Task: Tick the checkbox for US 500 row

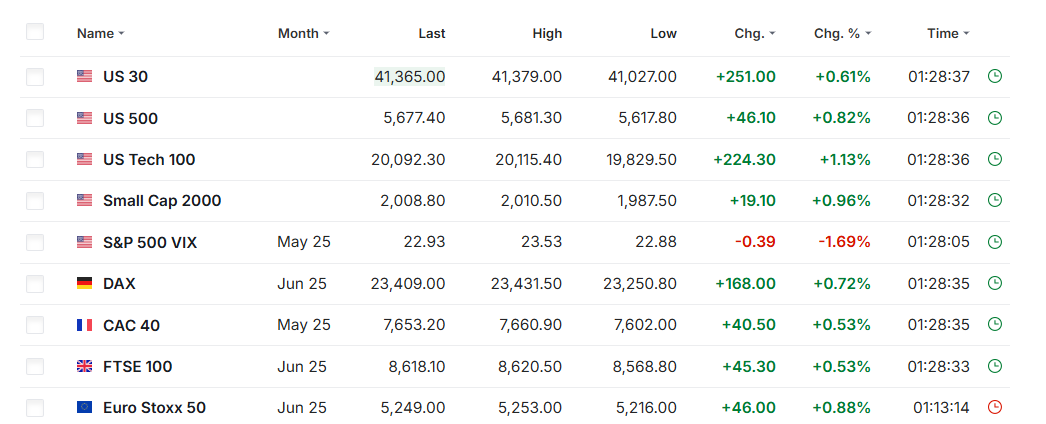Action: coord(35,118)
